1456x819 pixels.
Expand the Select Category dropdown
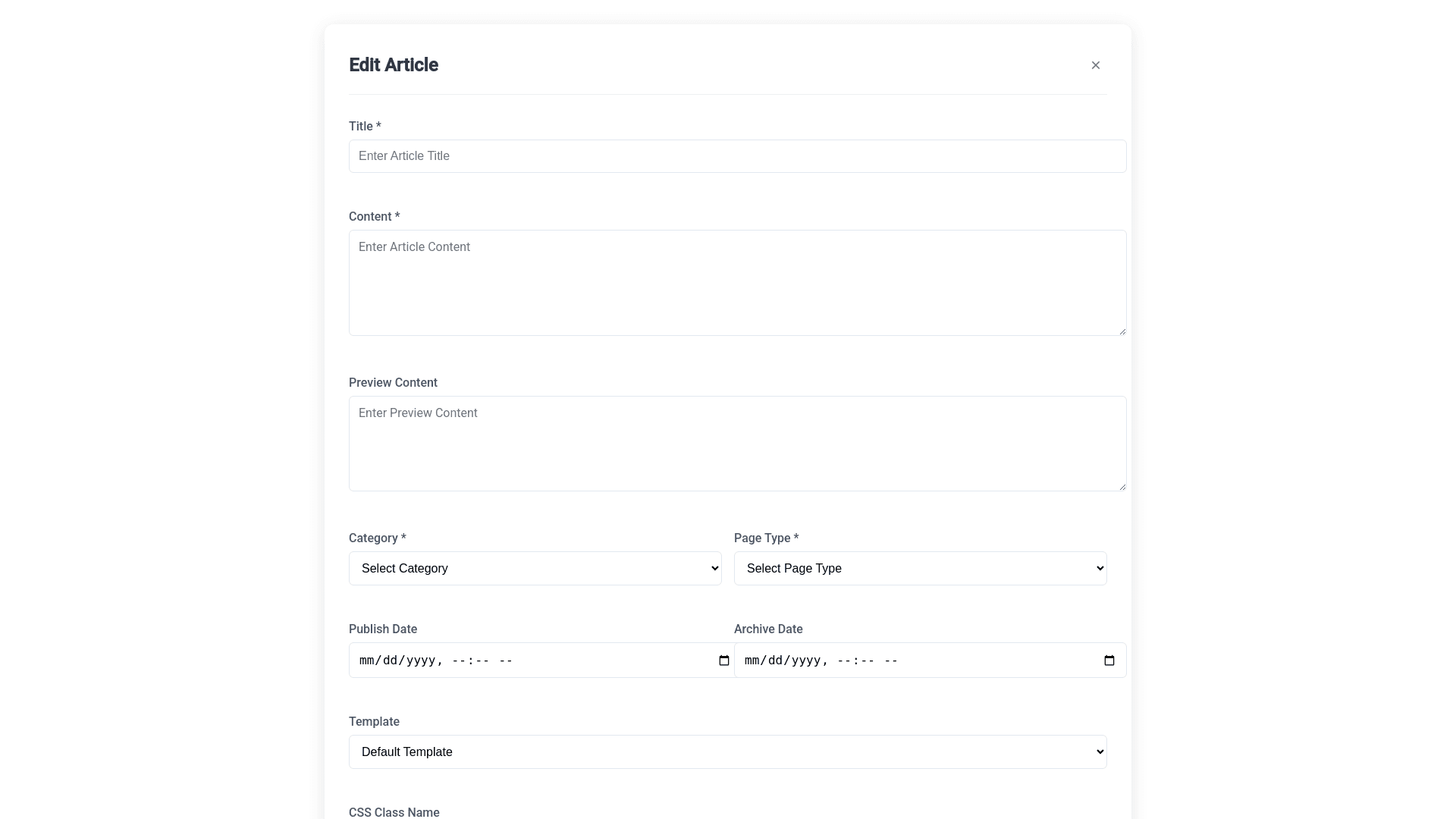click(535, 569)
